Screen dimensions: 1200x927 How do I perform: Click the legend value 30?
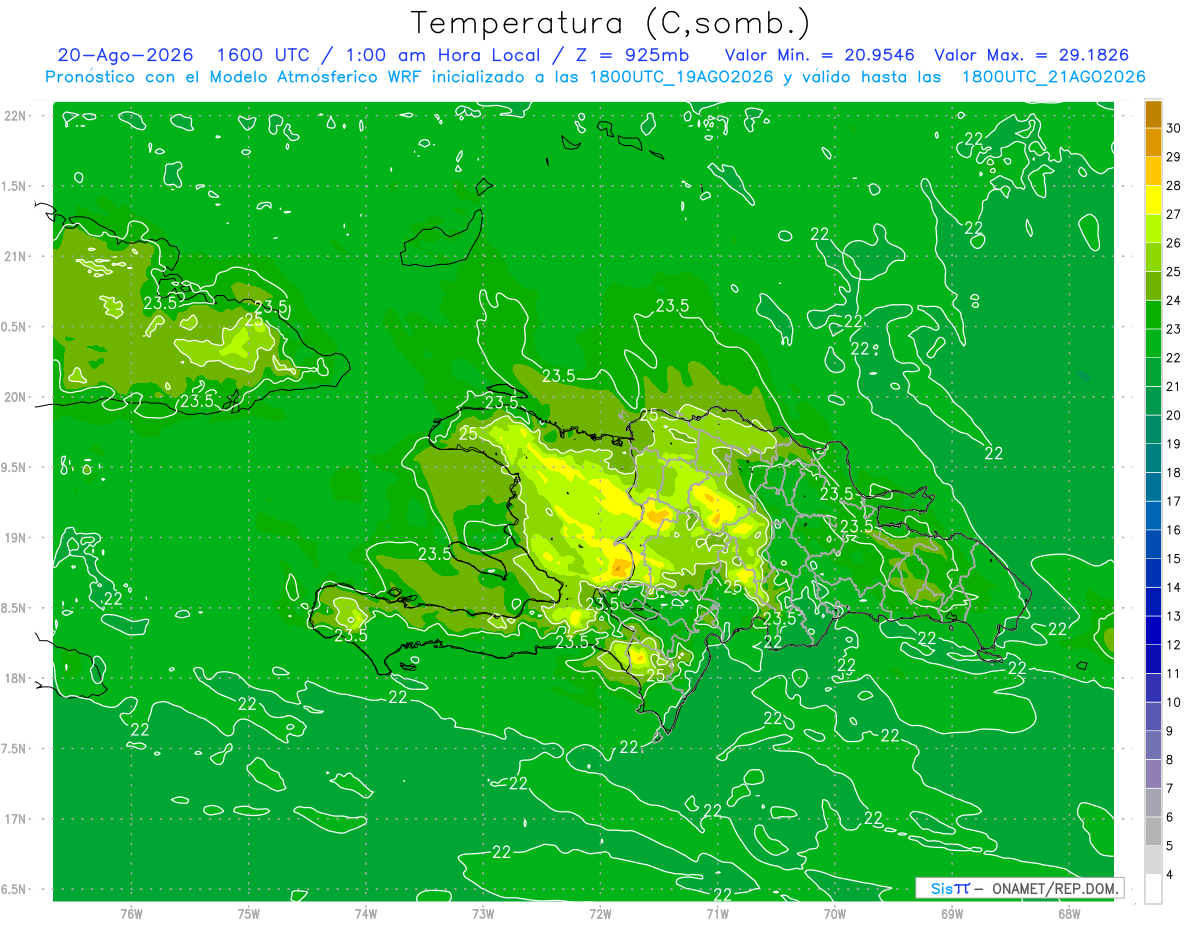(1173, 128)
